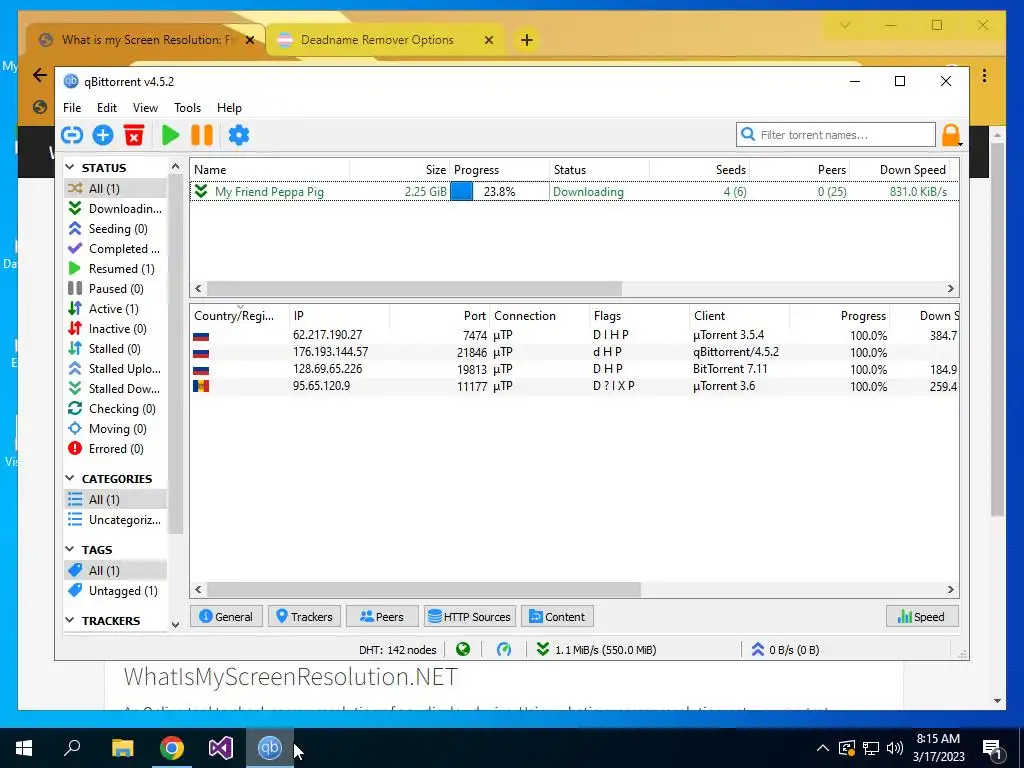
Task: Click the red Remove torrent icon
Action: coord(134,135)
